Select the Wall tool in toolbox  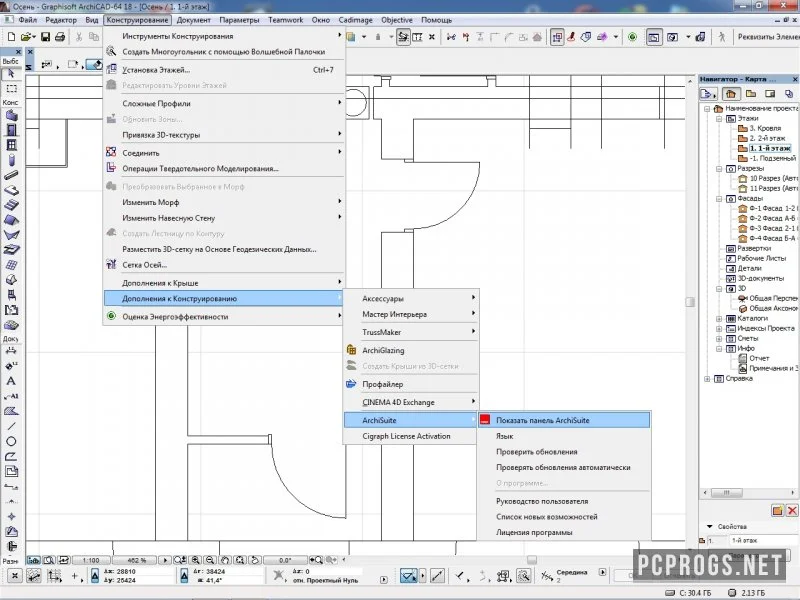(x=11, y=115)
